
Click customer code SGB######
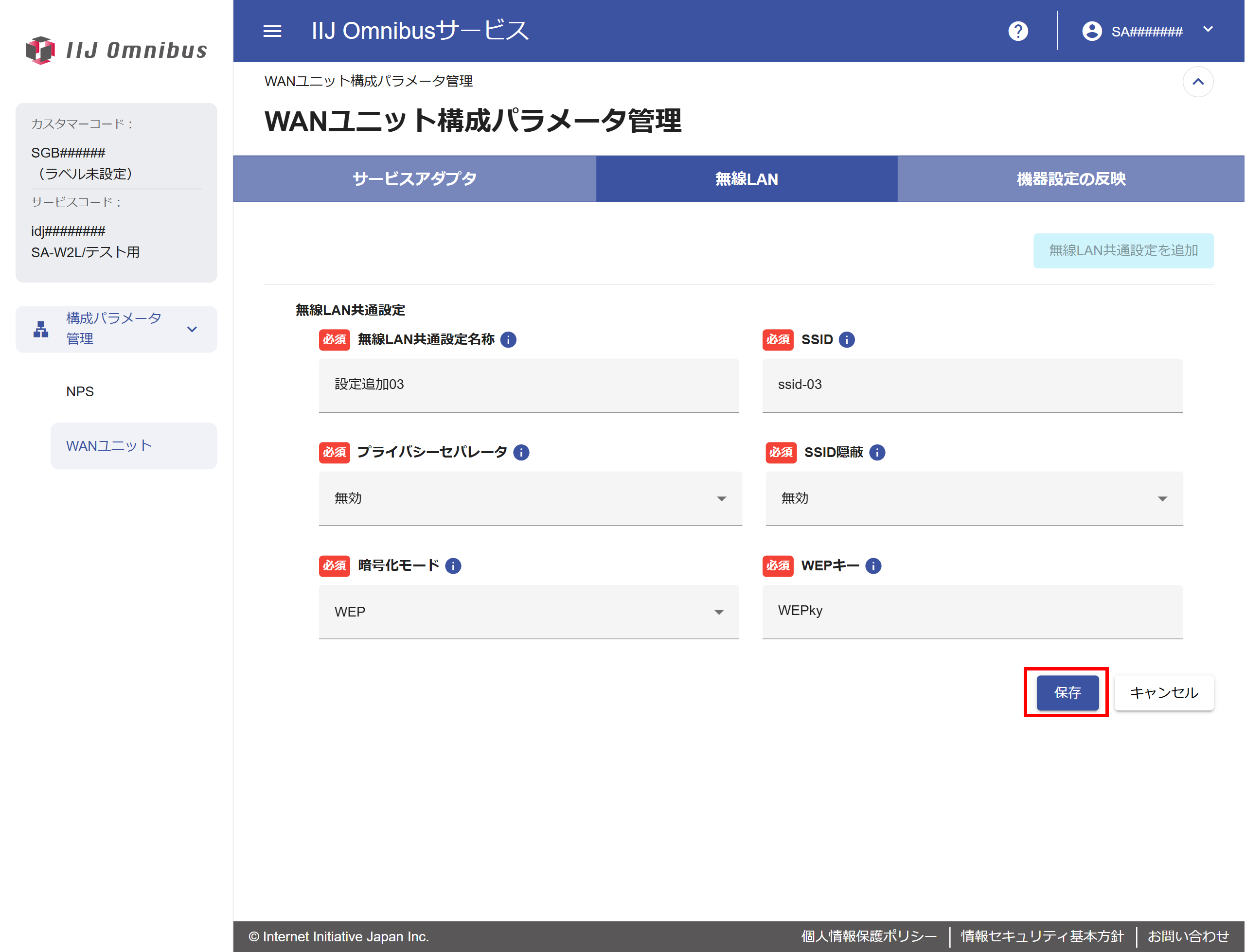pos(68,153)
